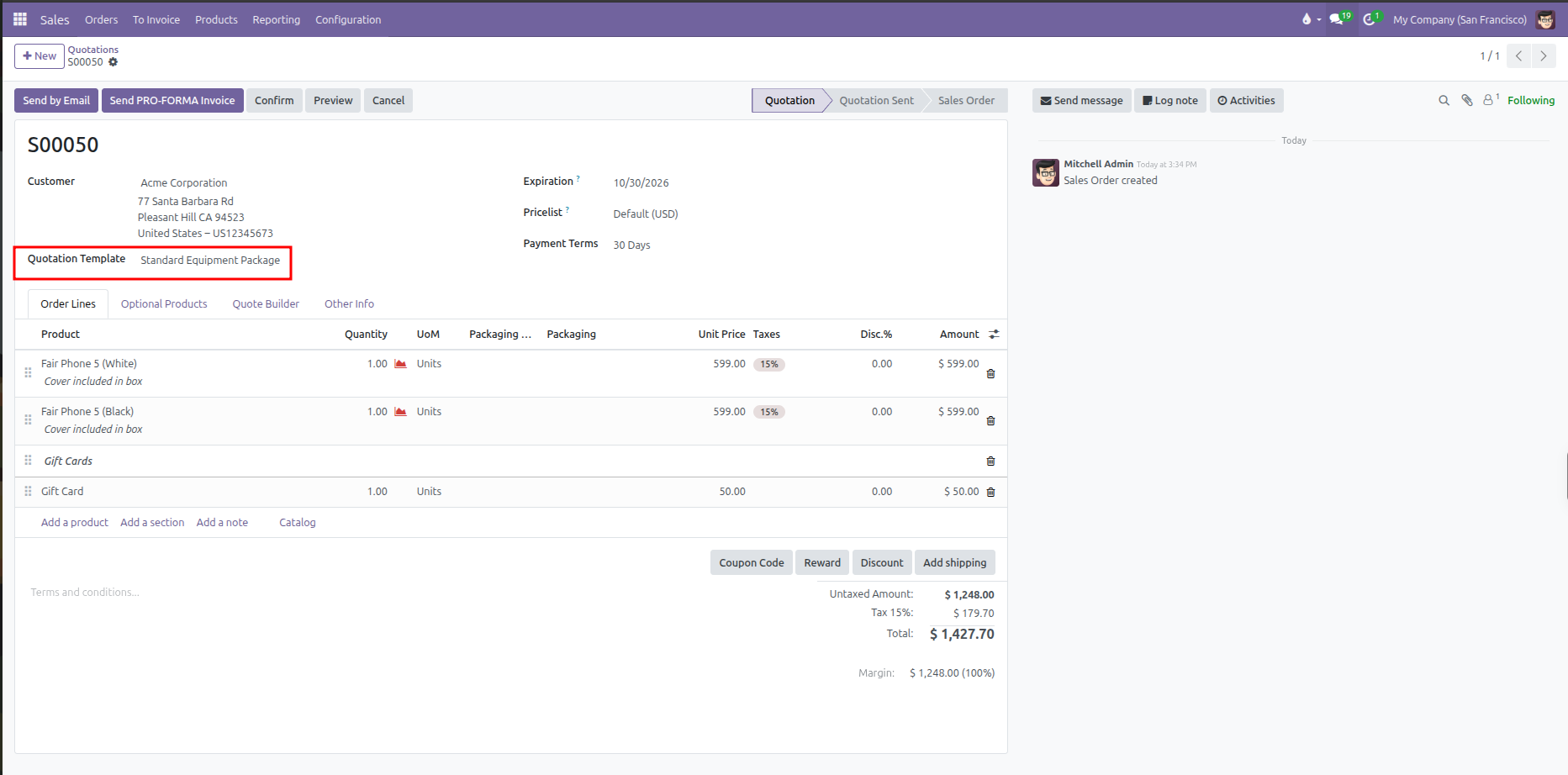1568x775 pixels.
Task: Click the droplet debug icon in top bar
Action: click(x=1307, y=19)
